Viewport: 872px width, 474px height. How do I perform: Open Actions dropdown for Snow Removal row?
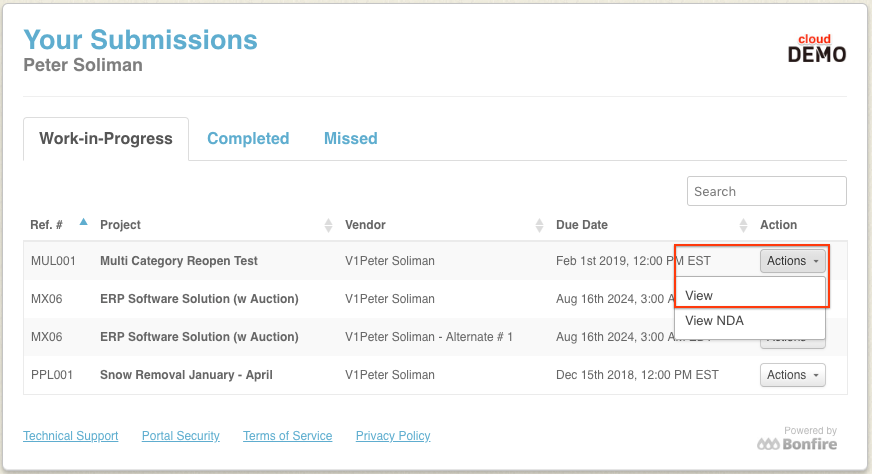(792, 375)
